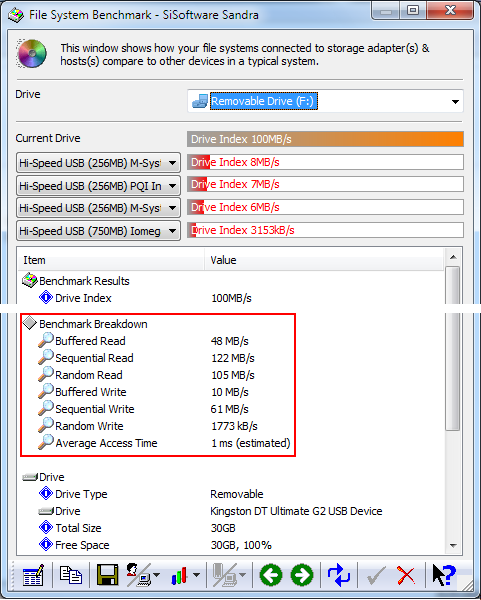Open the first Hi-Speed USB M-Sys dropdown
The image size is (481, 600).
[x=98, y=163]
